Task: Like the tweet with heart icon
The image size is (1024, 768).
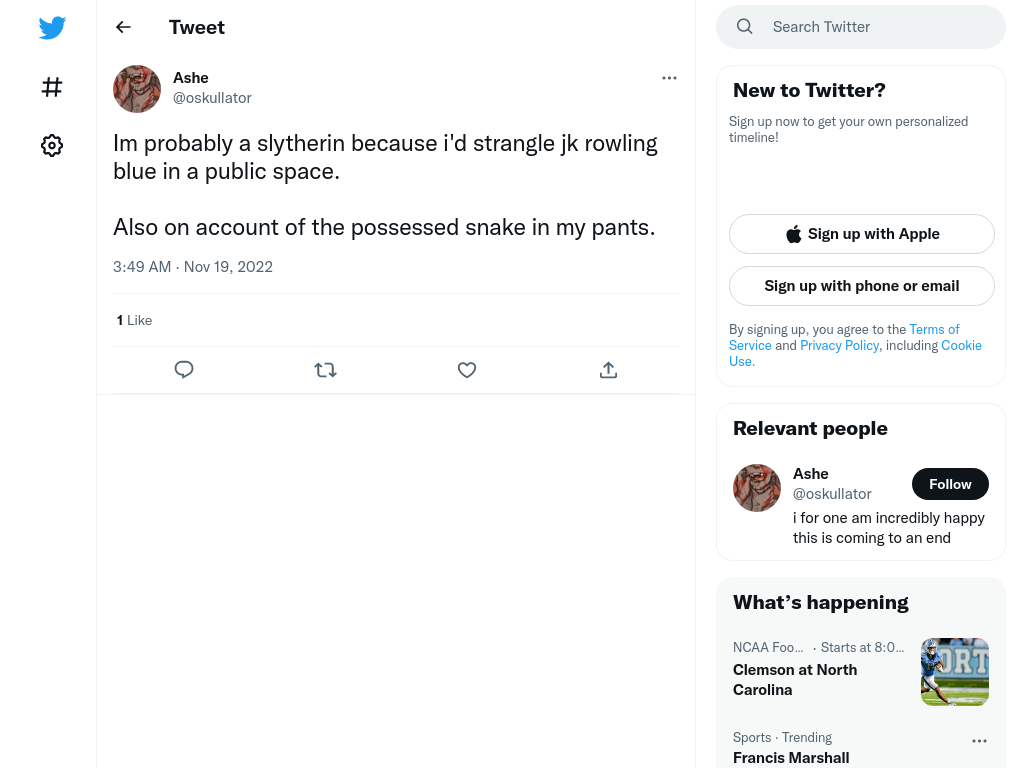Action: (x=466, y=370)
